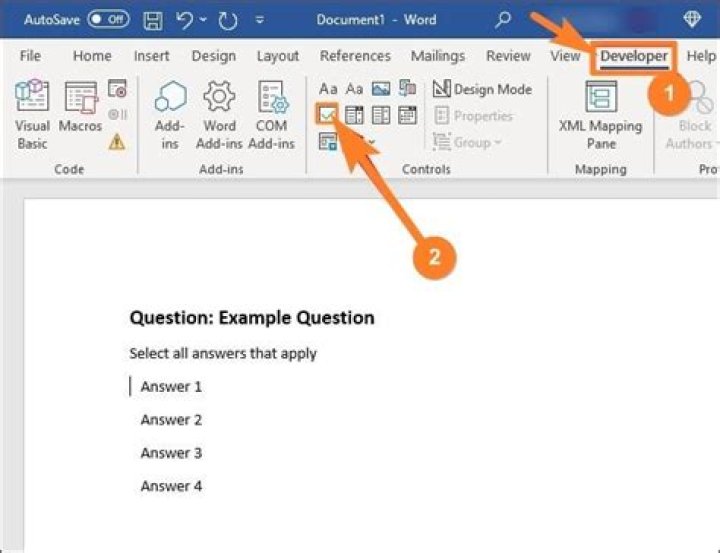The width and height of the screenshot is (720, 553).
Task: Click the Save button in title bar
Action: [152, 20]
